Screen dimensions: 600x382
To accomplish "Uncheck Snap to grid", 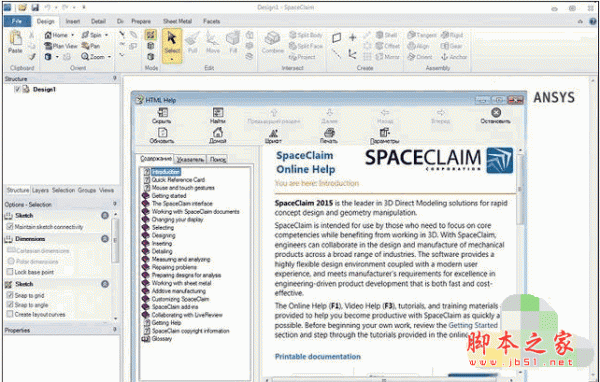I will click(x=10, y=295).
